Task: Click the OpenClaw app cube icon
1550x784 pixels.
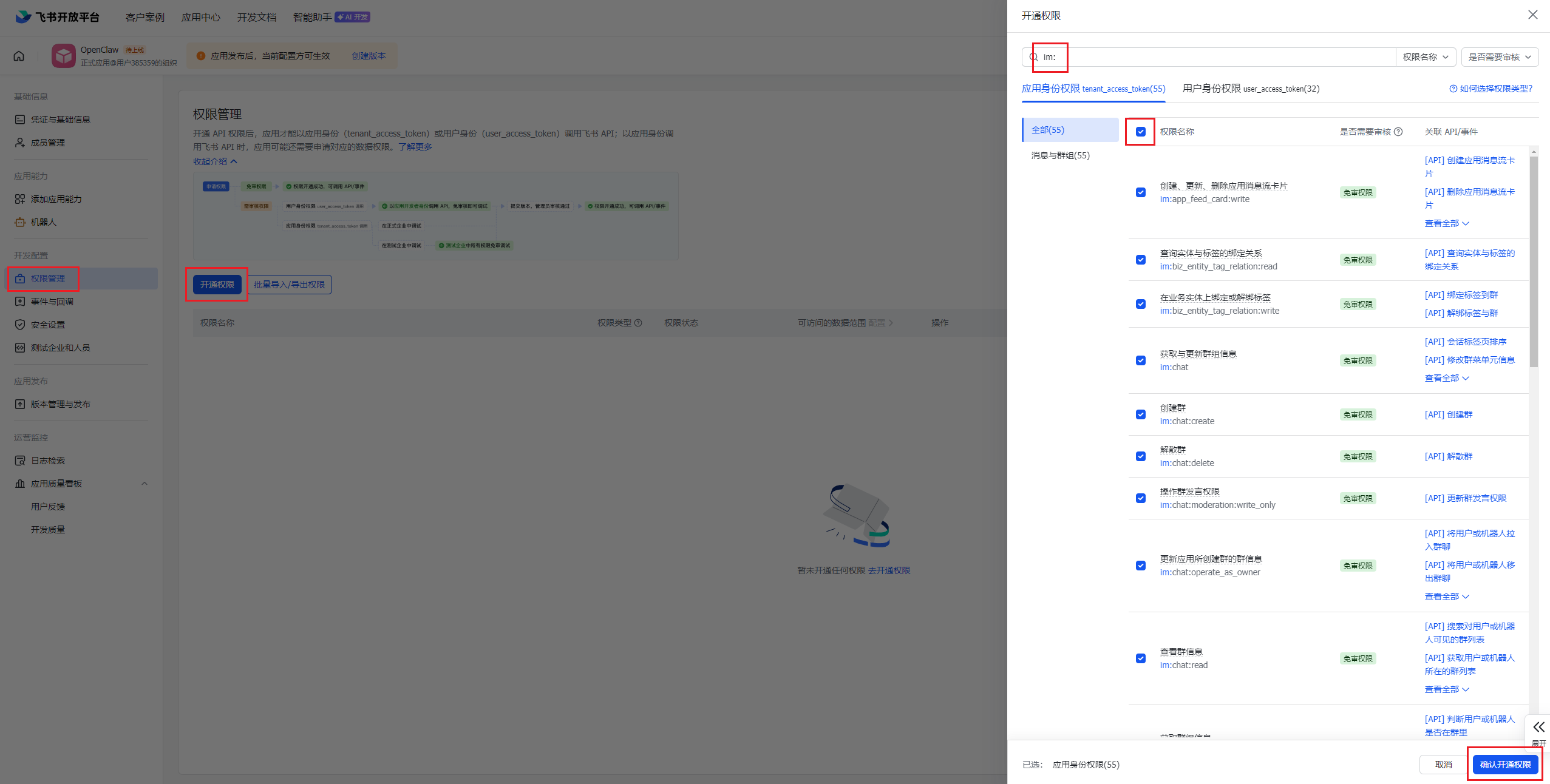Action: click(63, 56)
